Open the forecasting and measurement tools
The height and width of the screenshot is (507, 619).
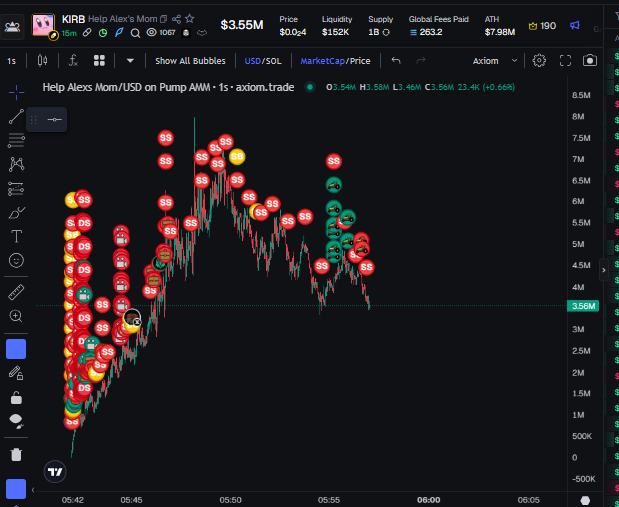16,188
